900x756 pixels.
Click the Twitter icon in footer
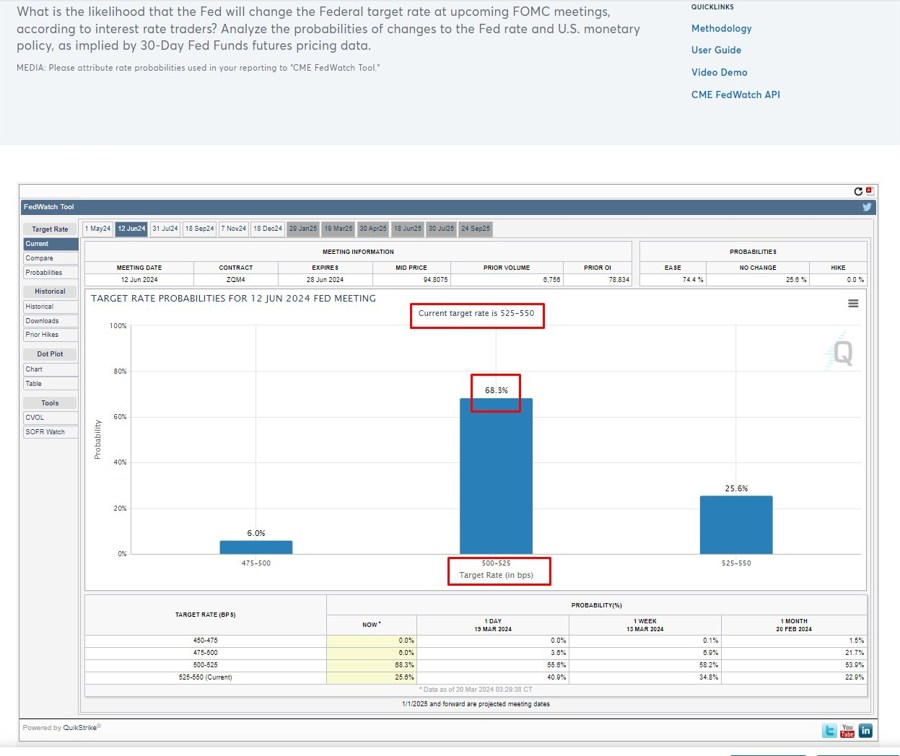click(829, 730)
